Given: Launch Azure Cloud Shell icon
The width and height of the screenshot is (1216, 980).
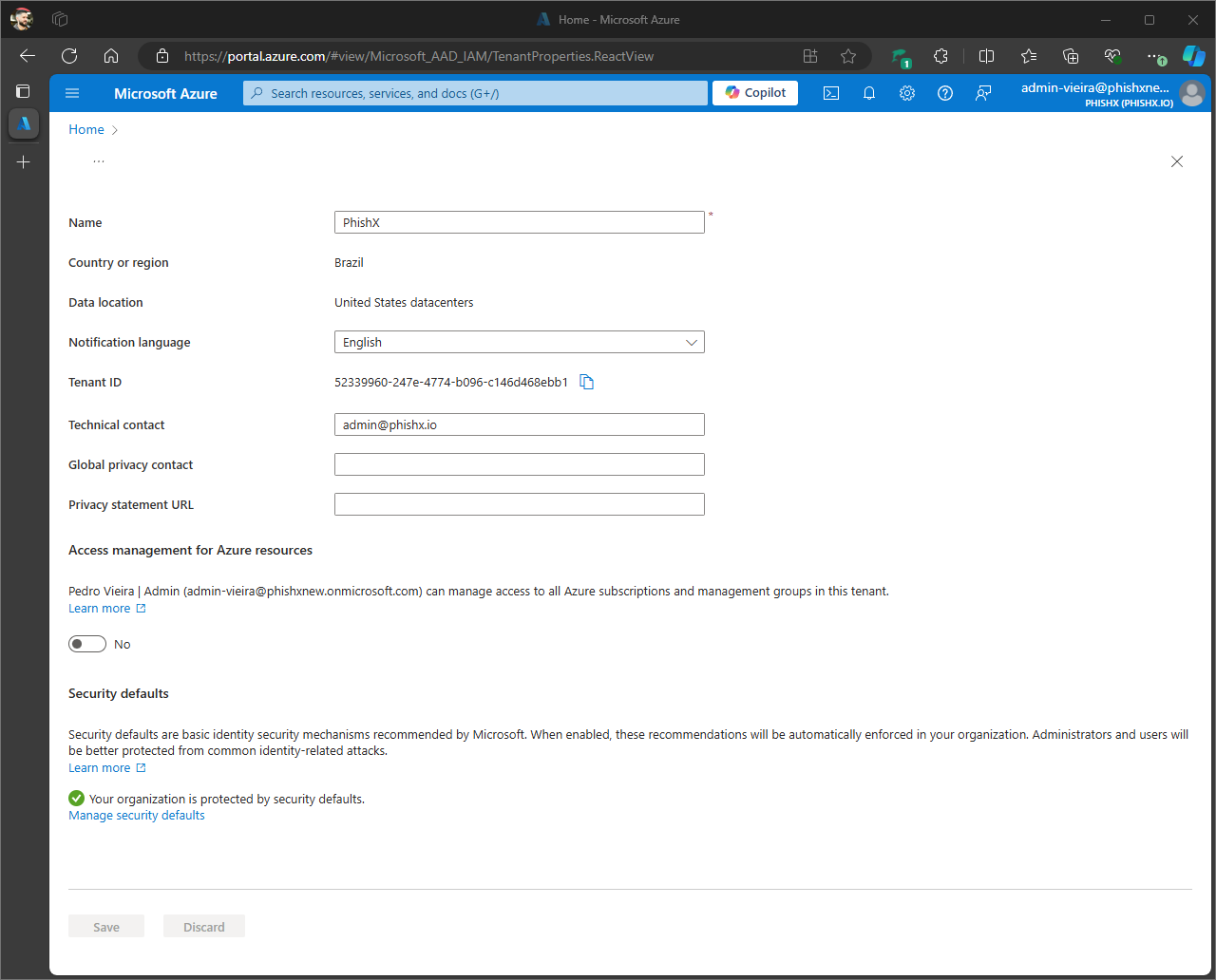Looking at the screenshot, I should click(831, 93).
